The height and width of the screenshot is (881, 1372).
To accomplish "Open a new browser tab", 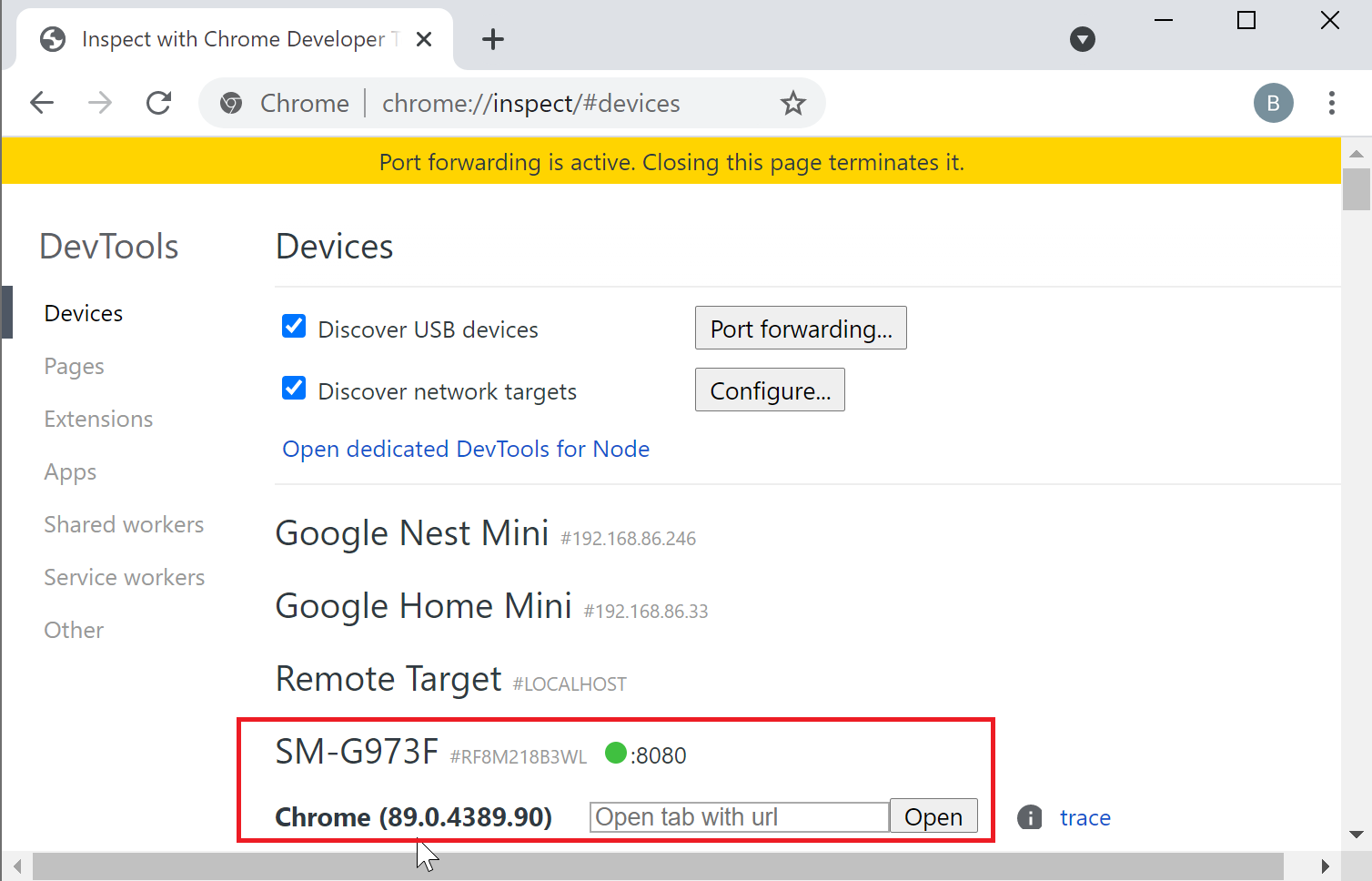I will click(x=492, y=38).
